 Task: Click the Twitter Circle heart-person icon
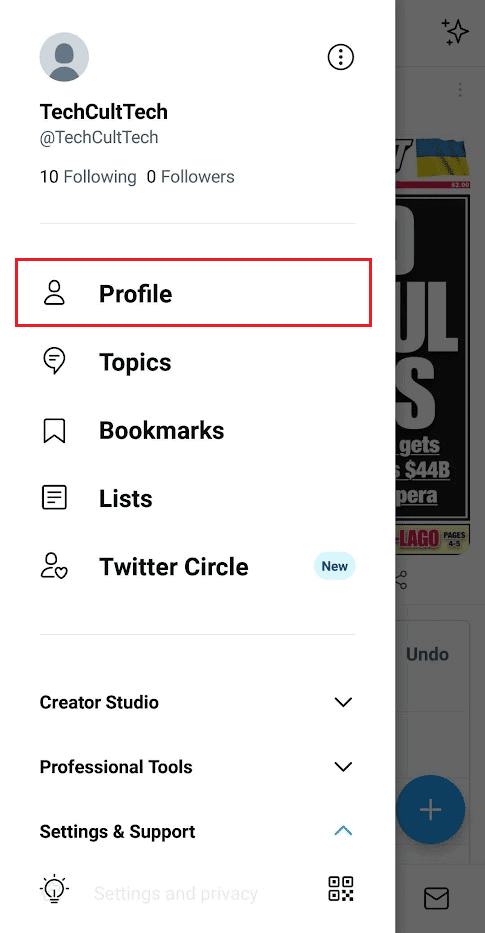pos(54,566)
